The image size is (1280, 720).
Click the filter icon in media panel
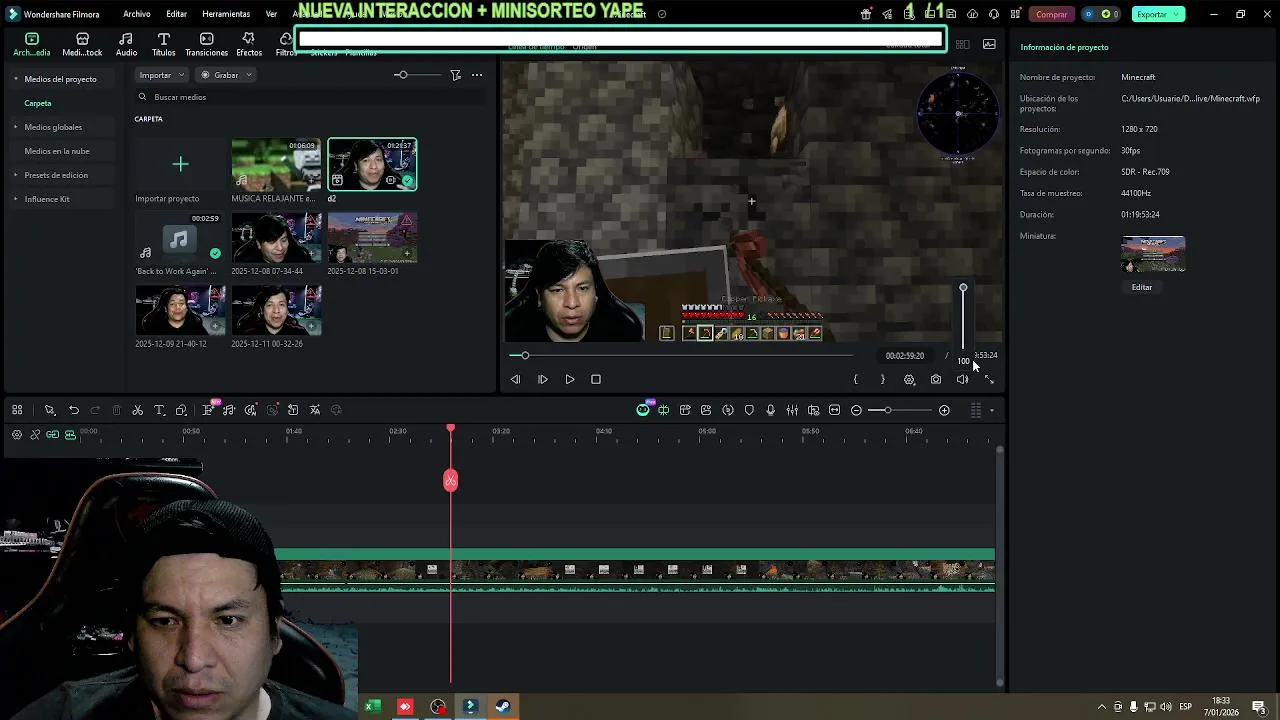tap(455, 75)
